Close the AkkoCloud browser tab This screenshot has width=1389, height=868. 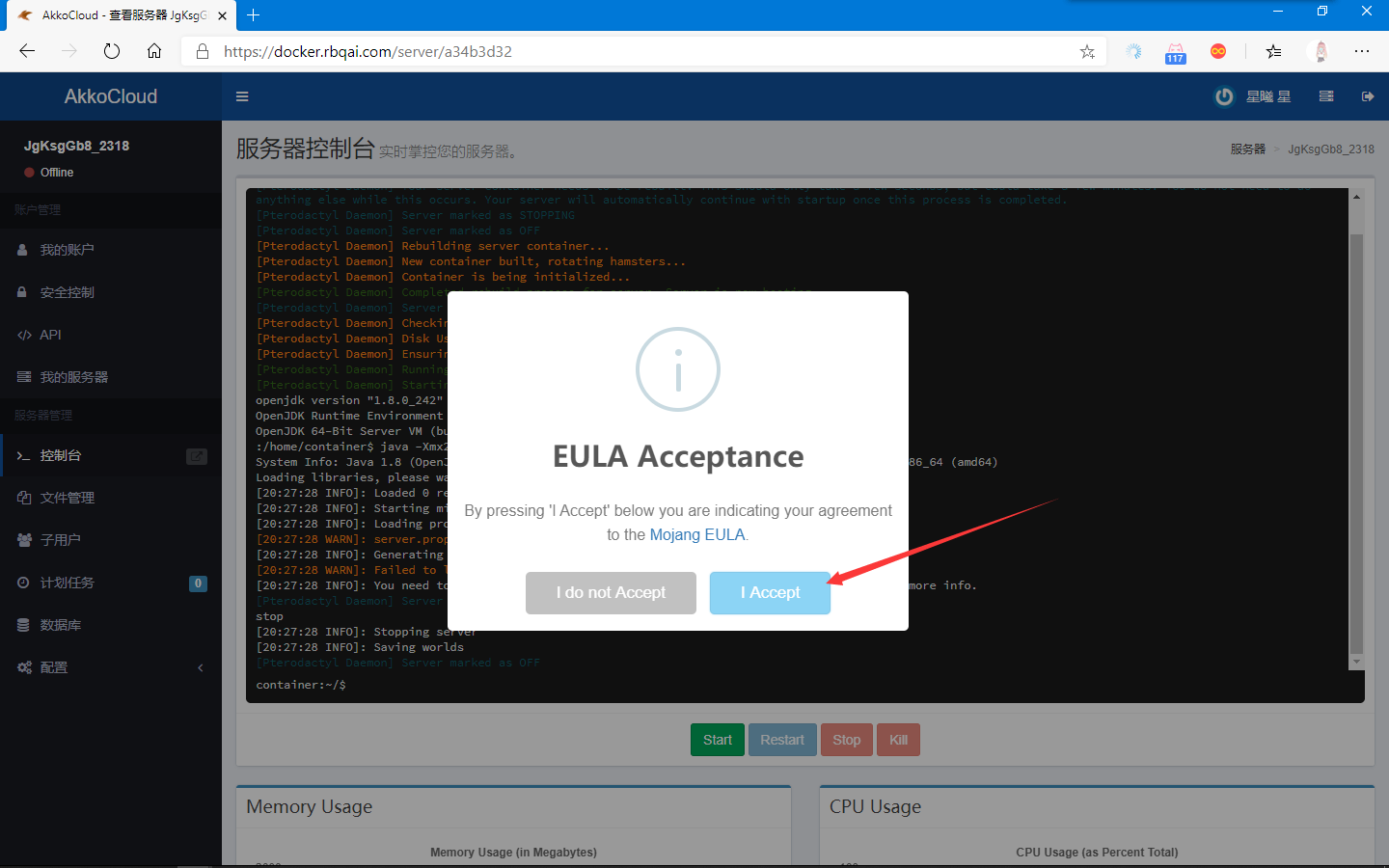(222, 15)
